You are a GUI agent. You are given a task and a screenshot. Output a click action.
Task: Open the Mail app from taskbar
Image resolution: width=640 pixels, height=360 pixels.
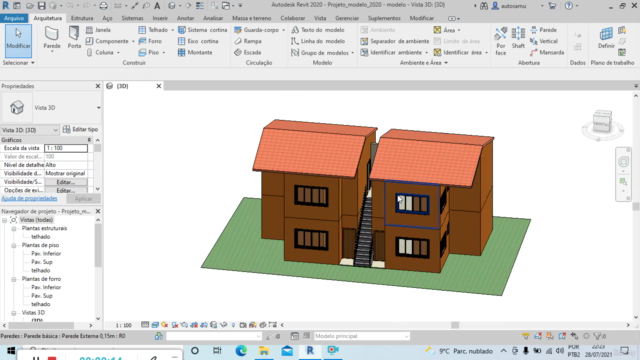click(x=287, y=351)
